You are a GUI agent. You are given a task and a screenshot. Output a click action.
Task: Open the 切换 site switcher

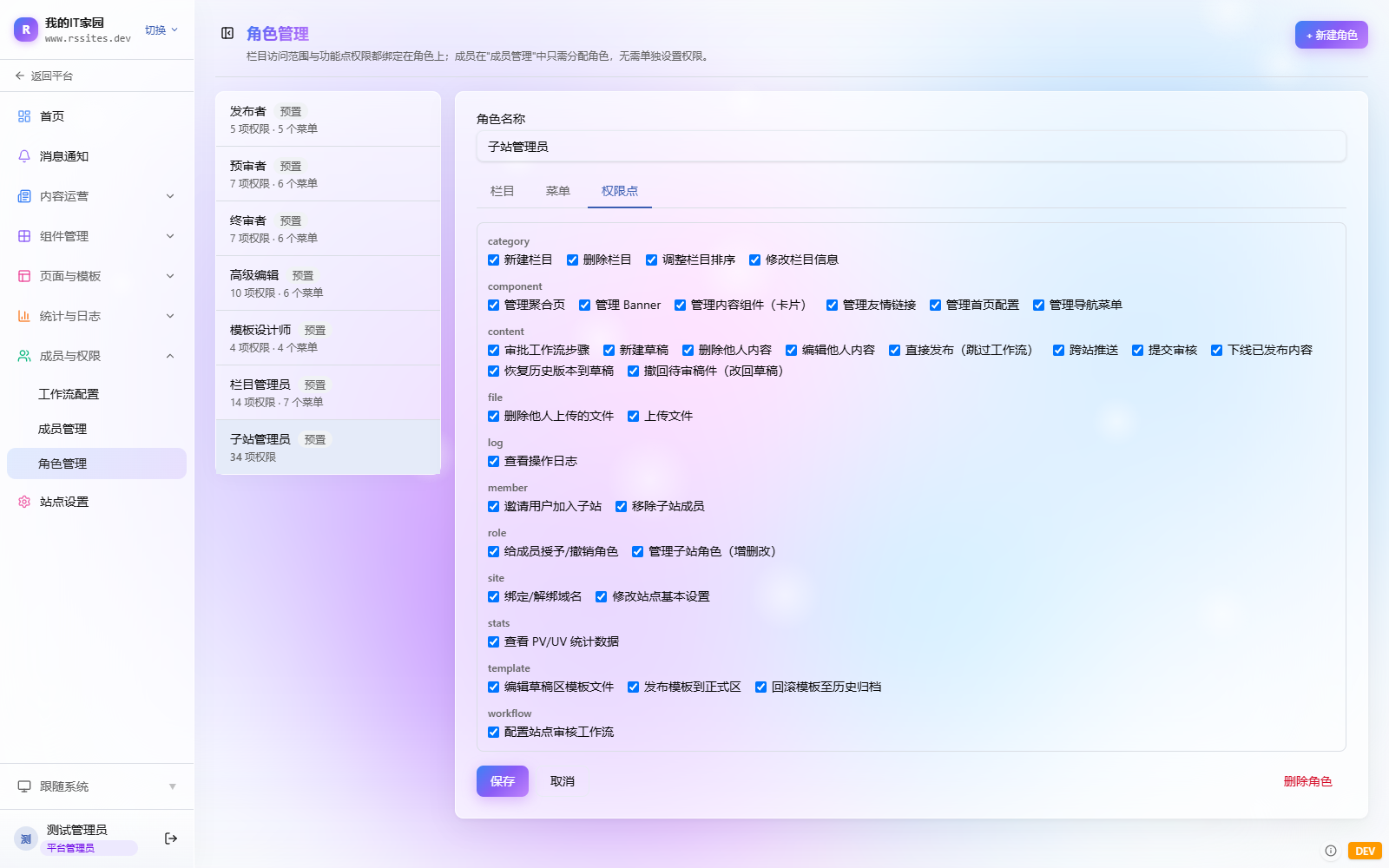(161, 30)
